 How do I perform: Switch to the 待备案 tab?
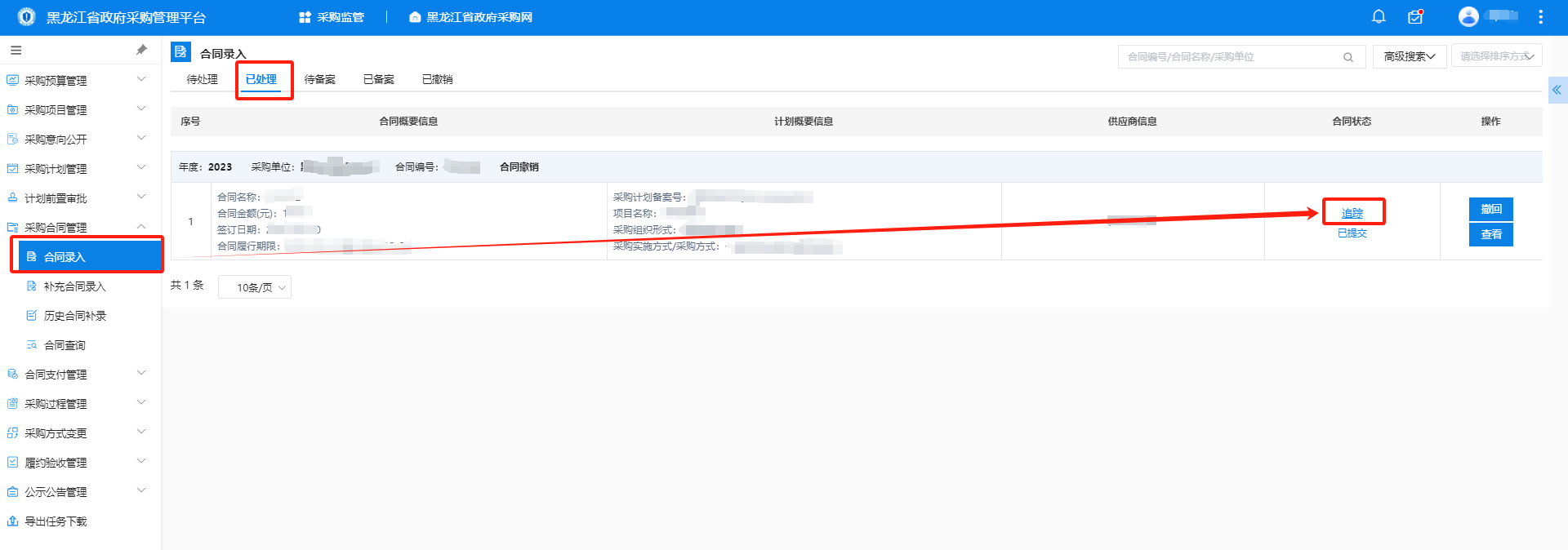click(320, 79)
